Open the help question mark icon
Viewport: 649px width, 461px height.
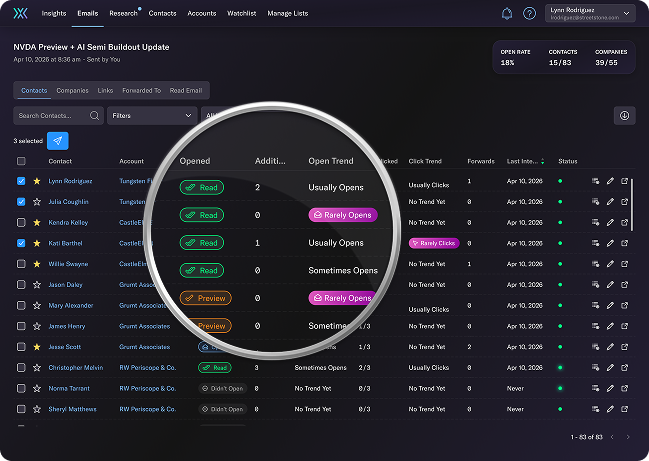529,14
